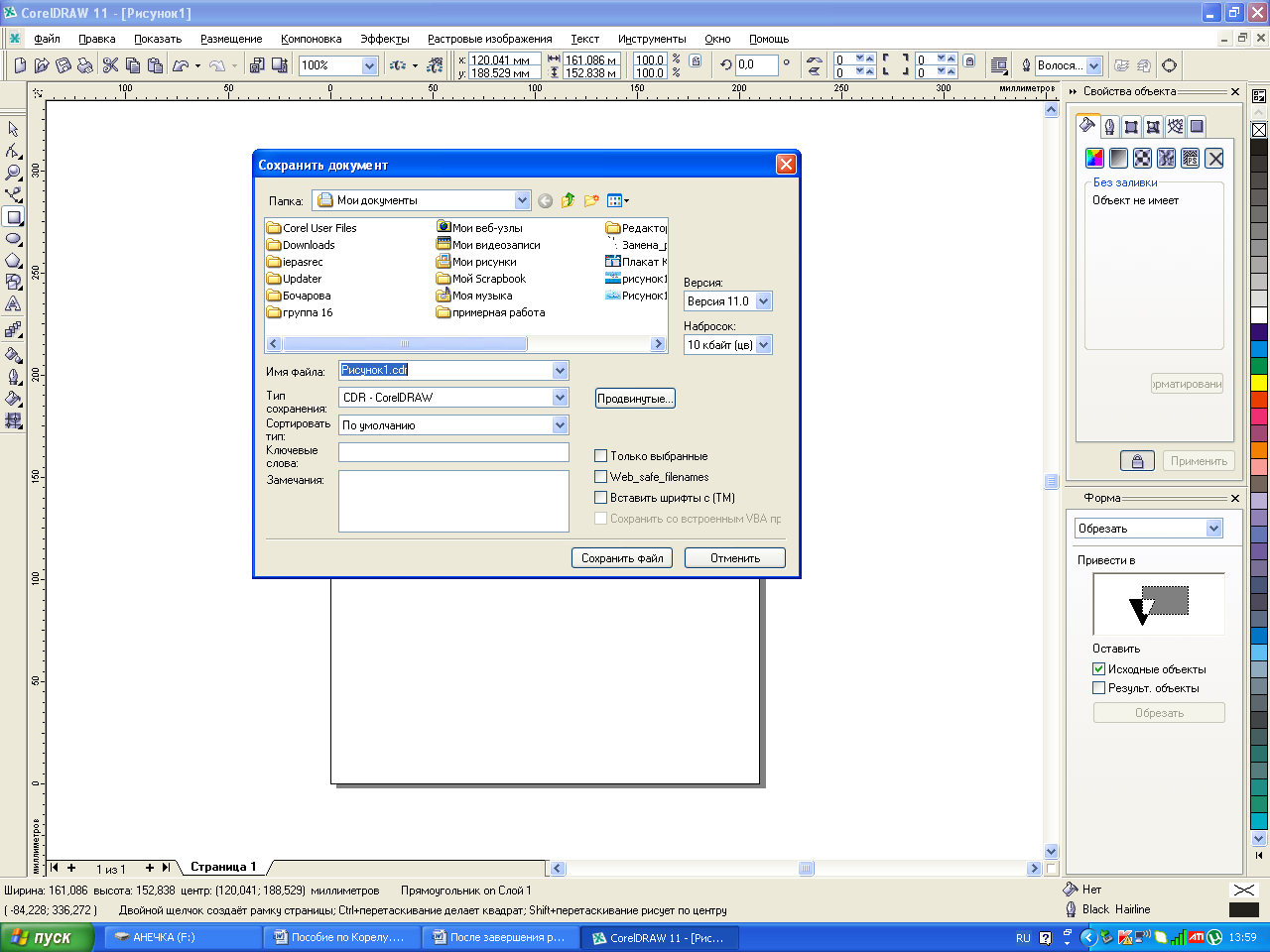Open 'АНЕЧКА (F:)' taskbar window
This screenshot has height=952, width=1270.
(183, 937)
